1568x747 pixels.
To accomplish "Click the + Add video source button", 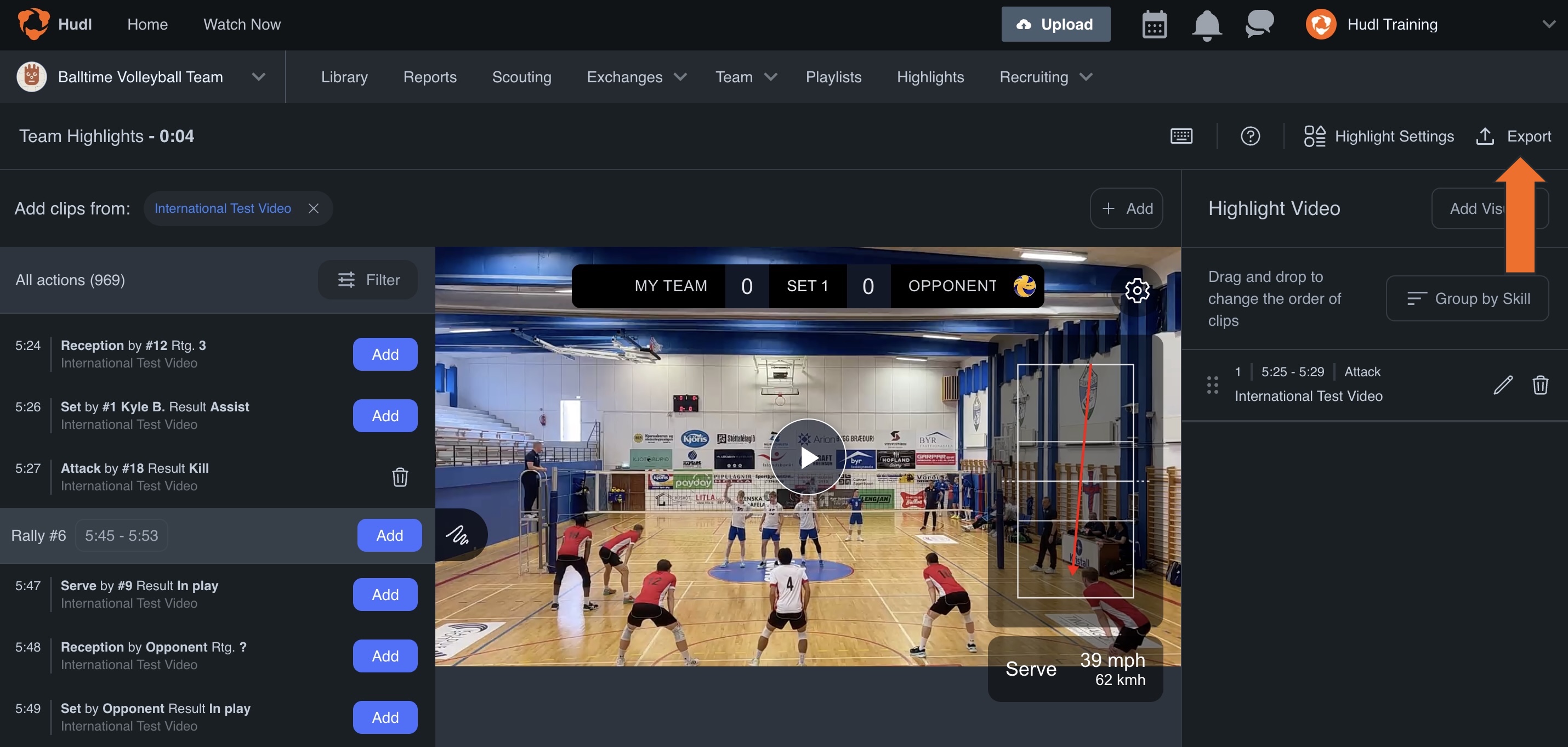I will pyautogui.click(x=1126, y=208).
